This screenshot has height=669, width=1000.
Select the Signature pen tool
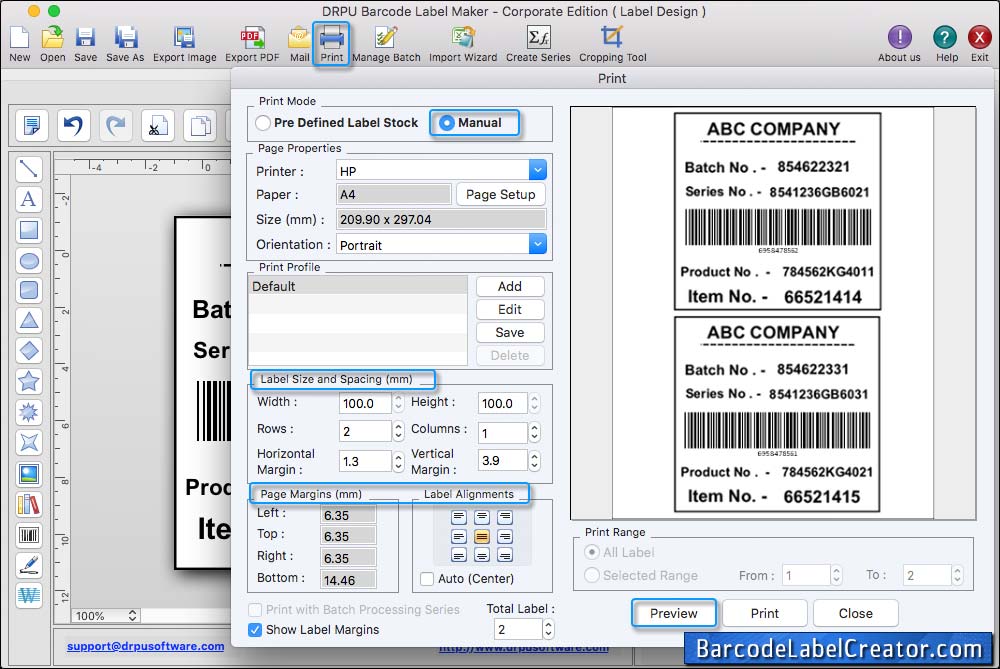coord(29,565)
